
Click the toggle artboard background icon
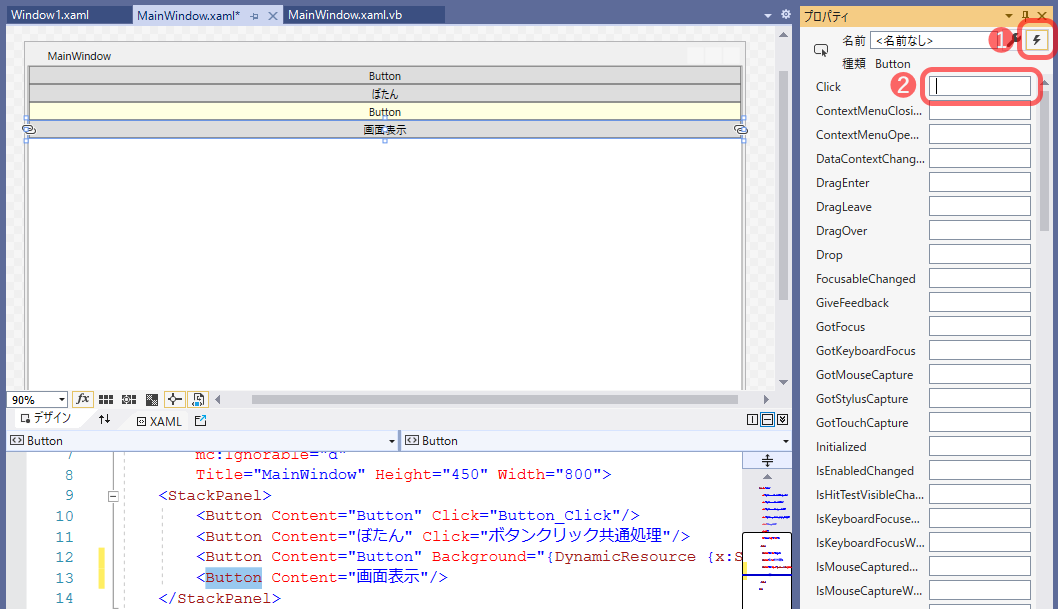coord(151,398)
